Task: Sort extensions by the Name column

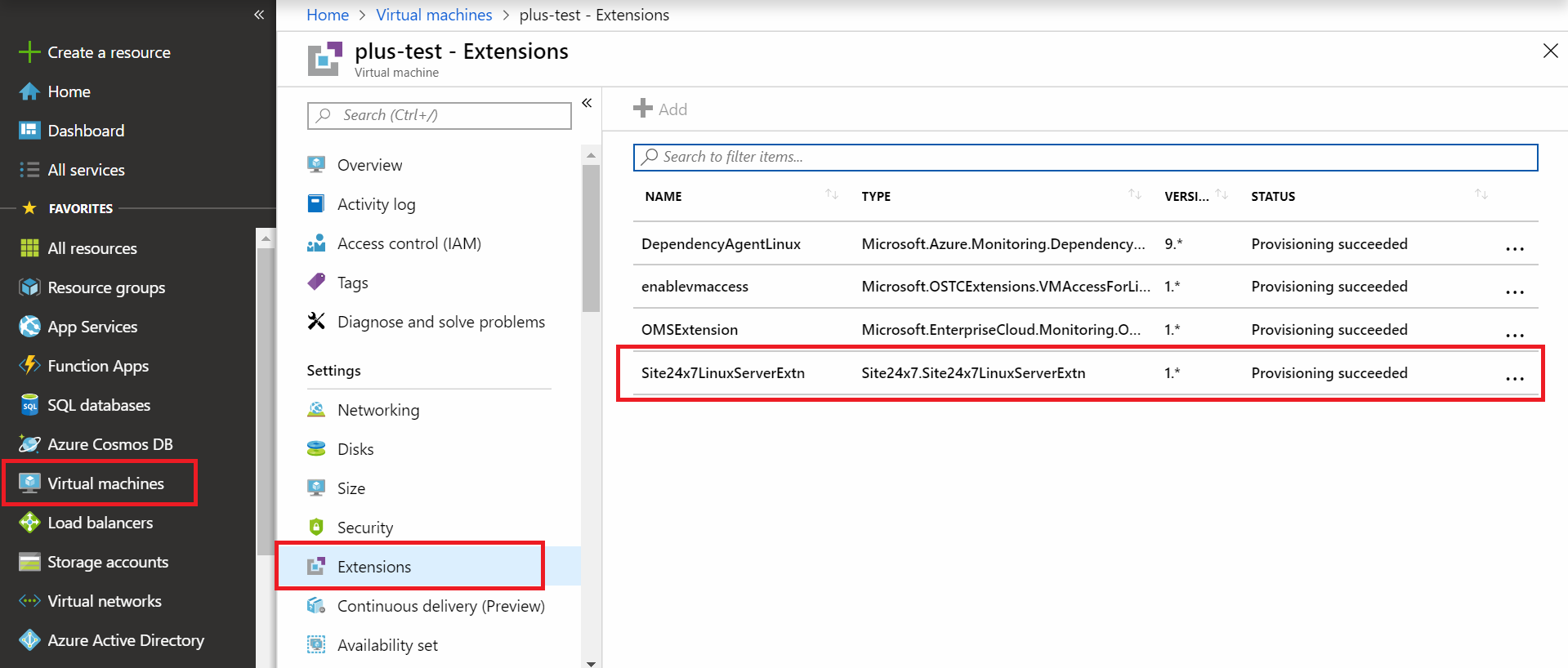Action: [831, 194]
